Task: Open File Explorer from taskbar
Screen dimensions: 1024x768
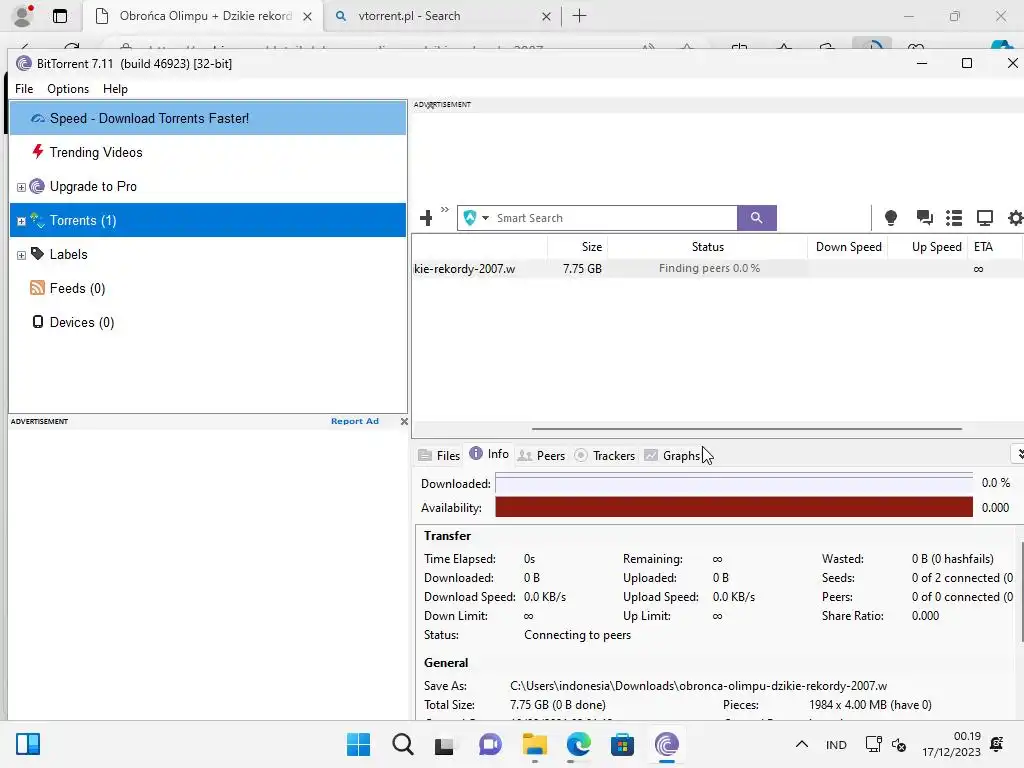Action: tap(534, 744)
